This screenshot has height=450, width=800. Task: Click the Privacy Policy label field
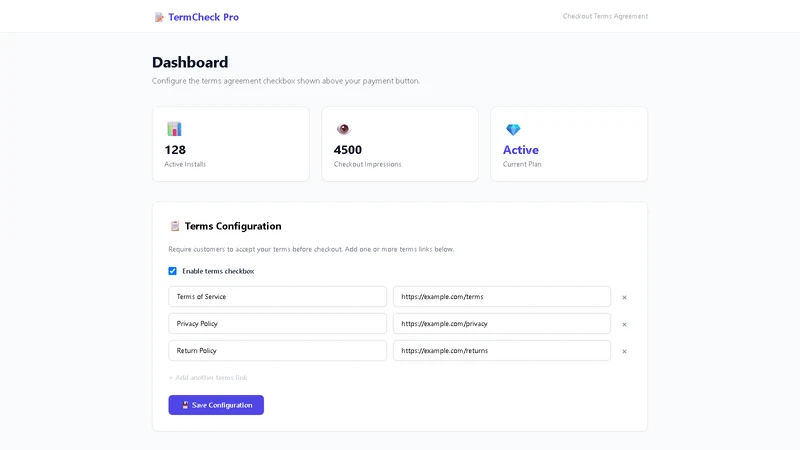(x=278, y=323)
